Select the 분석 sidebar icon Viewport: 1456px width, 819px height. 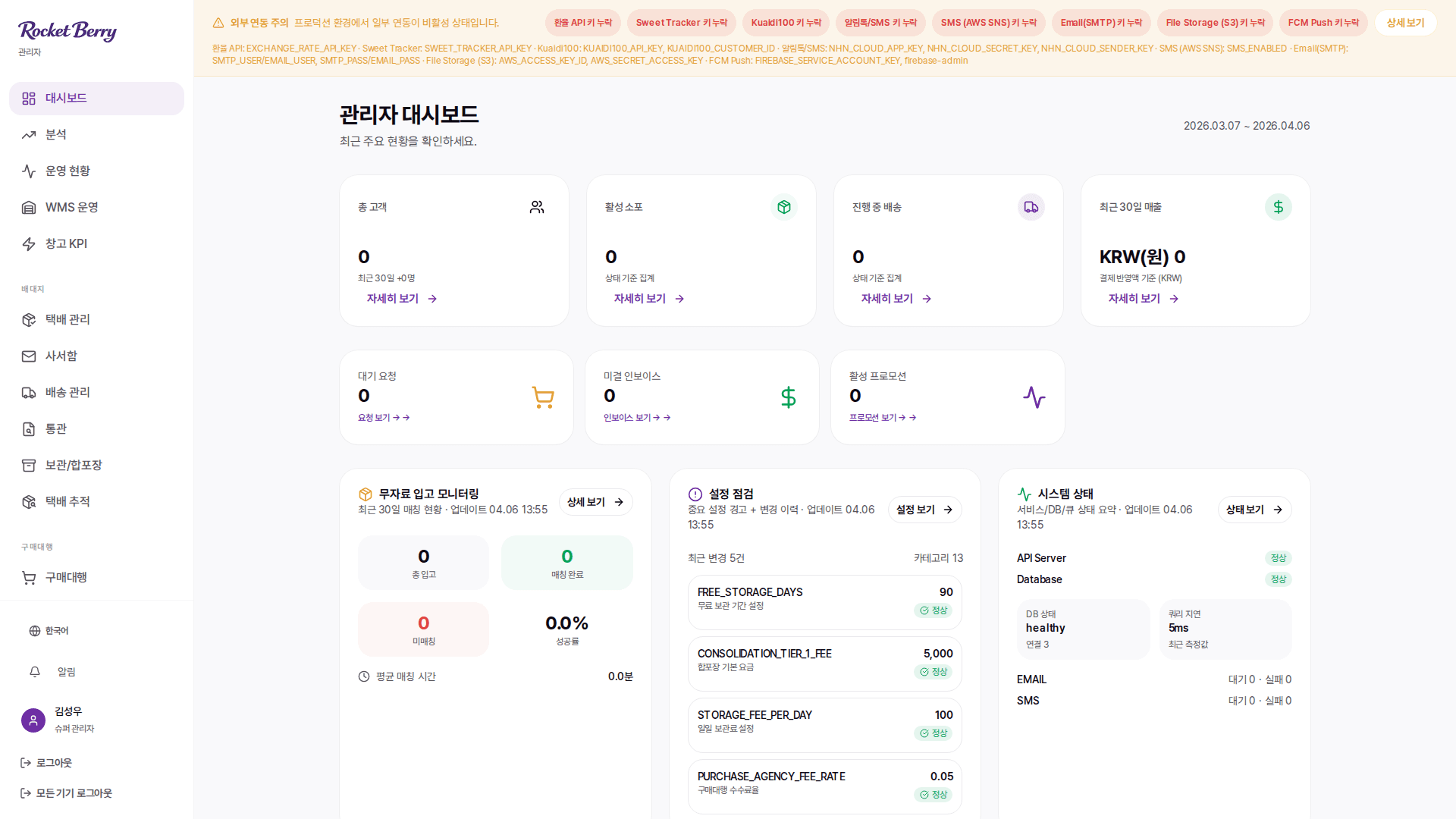[x=29, y=134]
